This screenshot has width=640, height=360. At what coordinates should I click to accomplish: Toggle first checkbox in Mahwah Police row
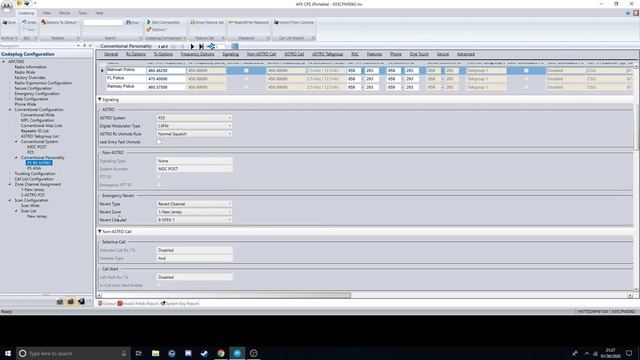pyautogui.click(x=246, y=71)
